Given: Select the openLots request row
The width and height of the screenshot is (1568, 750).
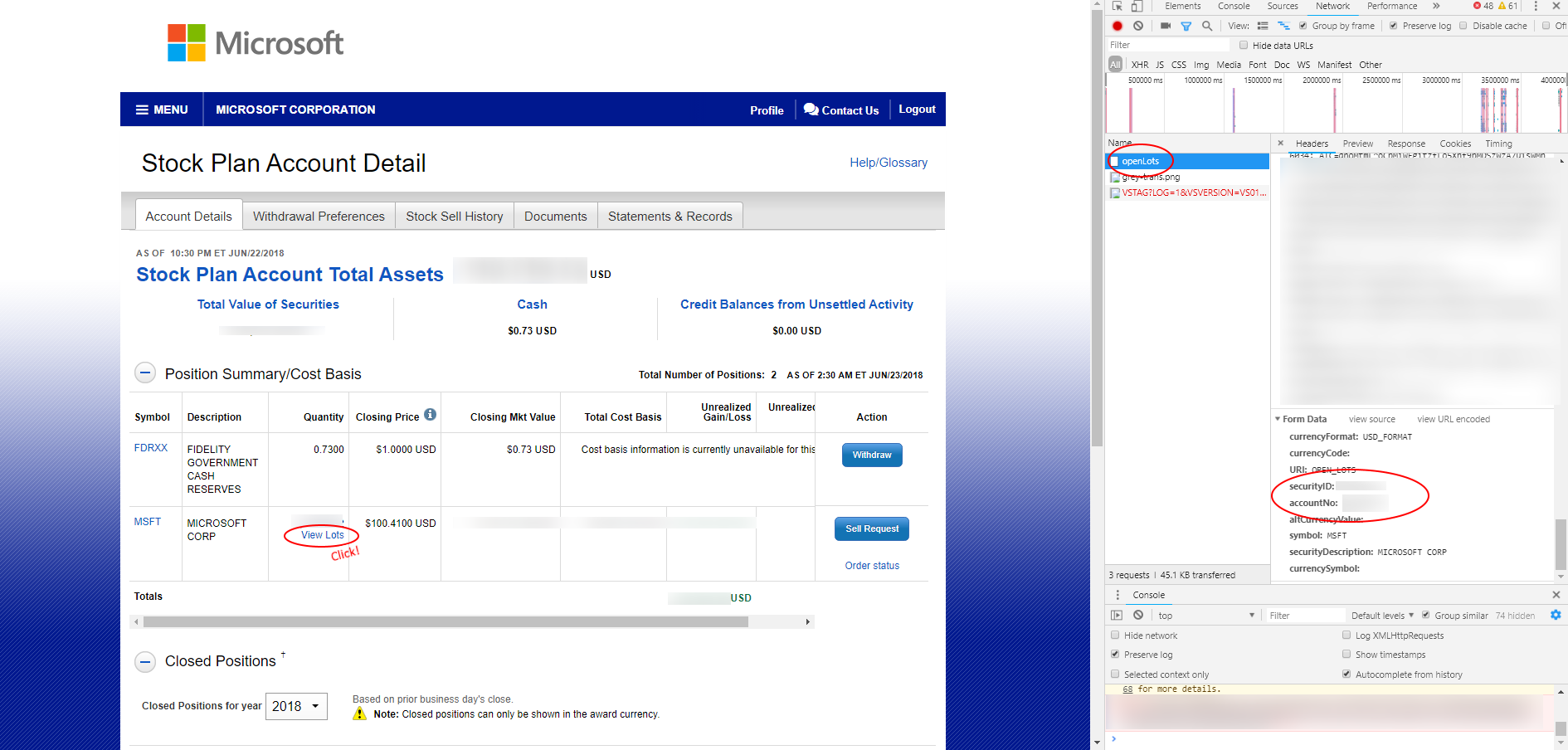Looking at the screenshot, I should pos(1187,161).
